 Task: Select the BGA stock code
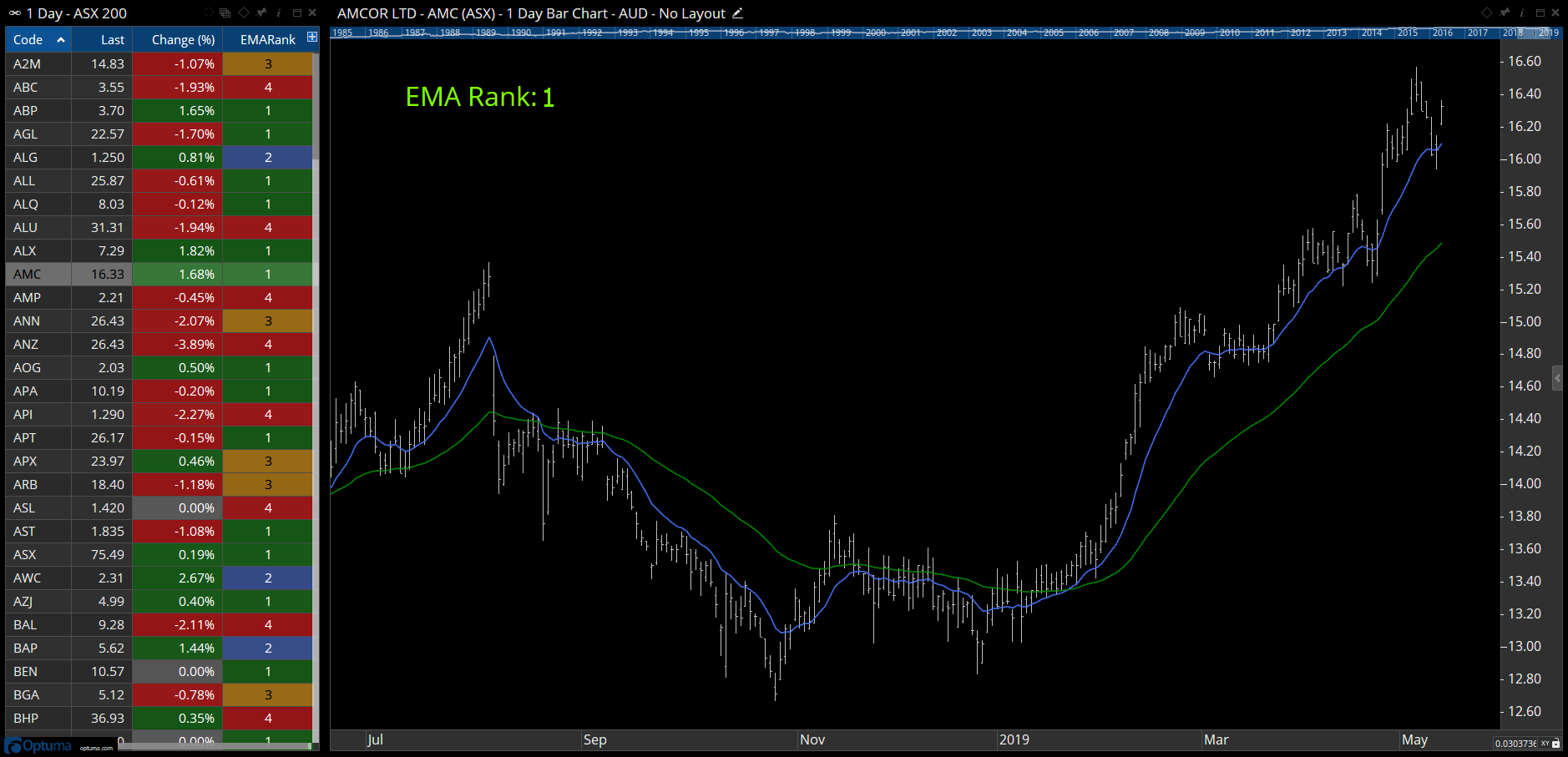(x=26, y=694)
